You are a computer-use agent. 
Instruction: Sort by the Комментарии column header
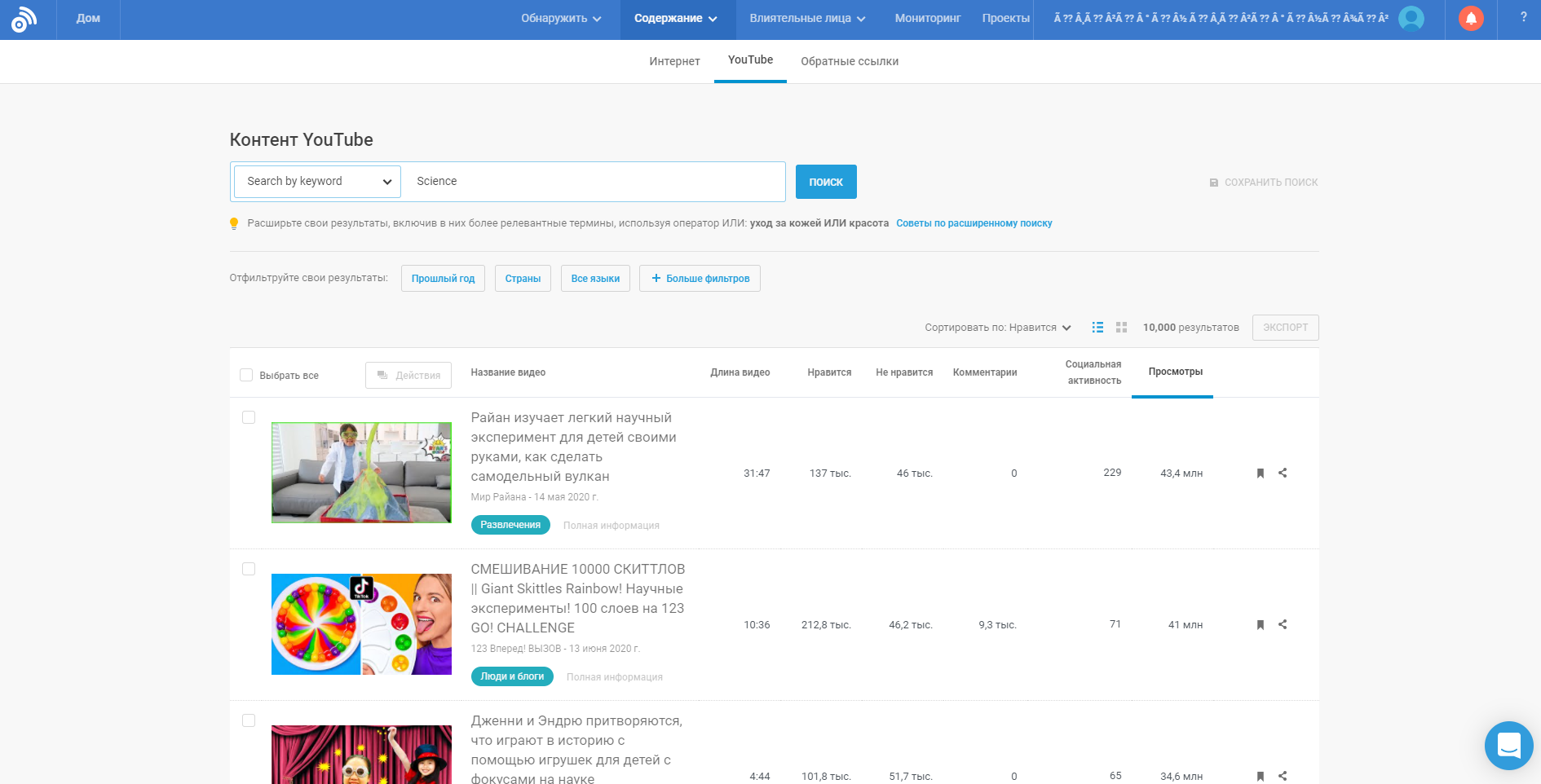point(985,372)
